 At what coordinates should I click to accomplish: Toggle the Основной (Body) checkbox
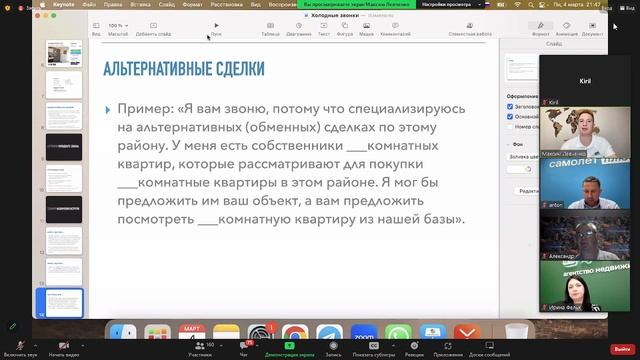click(510, 117)
